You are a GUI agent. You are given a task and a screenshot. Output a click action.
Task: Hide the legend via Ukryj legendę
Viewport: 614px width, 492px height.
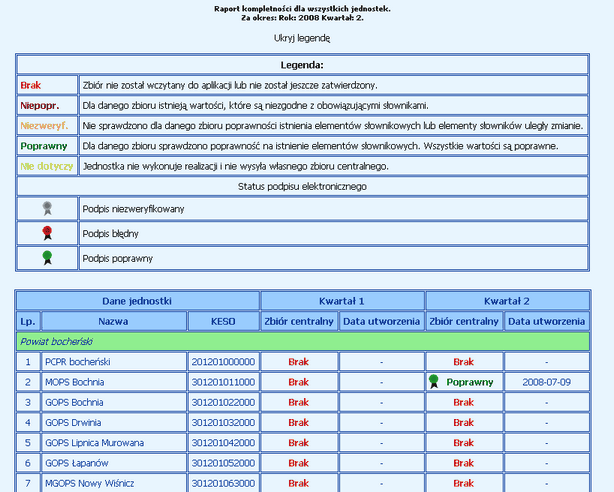(301, 38)
